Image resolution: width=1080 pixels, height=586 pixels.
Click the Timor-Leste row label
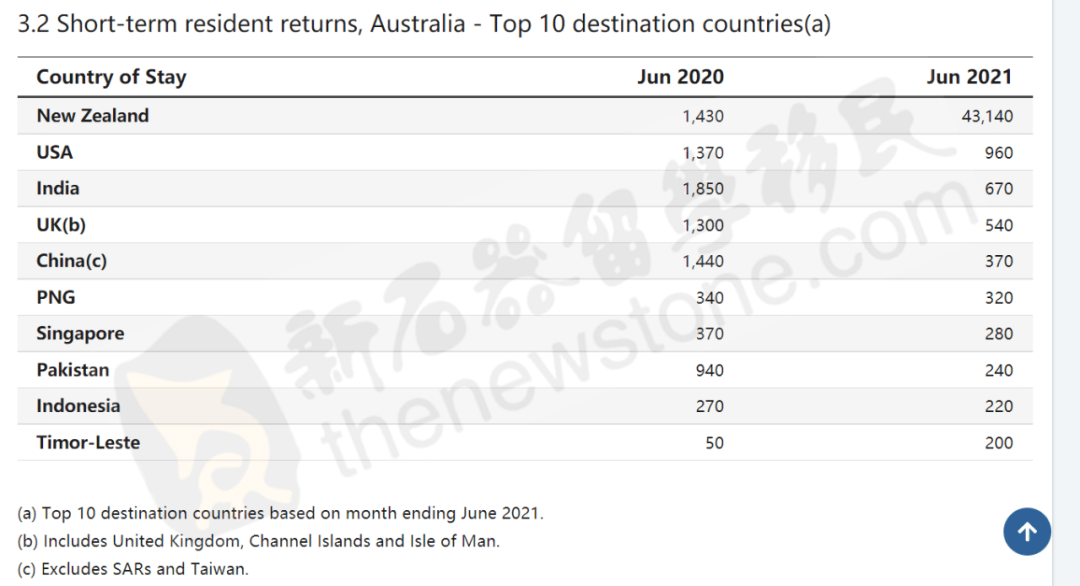[88, 442]
